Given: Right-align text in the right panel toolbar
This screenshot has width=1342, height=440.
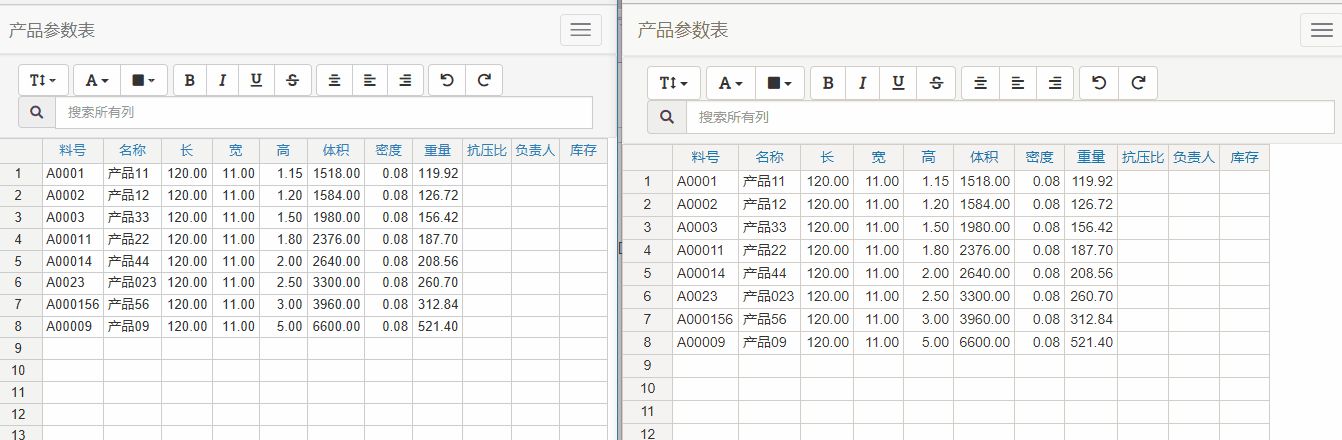Looking at the screenshot, I should click(x=1054, y=83).
